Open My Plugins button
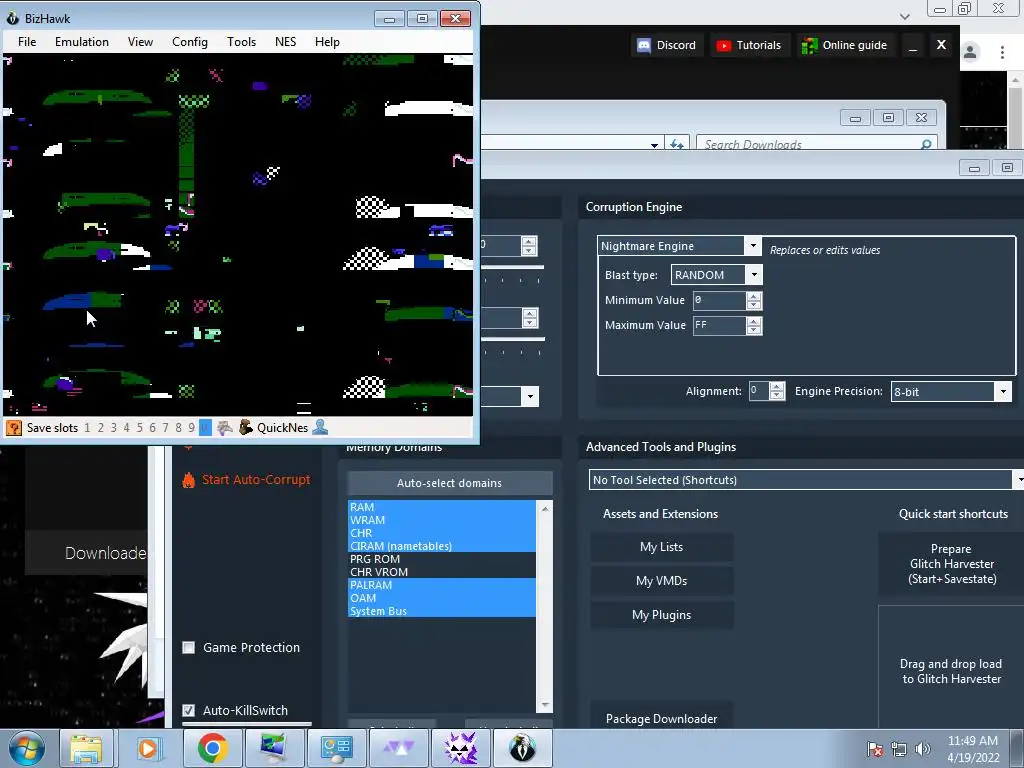 pos(662,615)
